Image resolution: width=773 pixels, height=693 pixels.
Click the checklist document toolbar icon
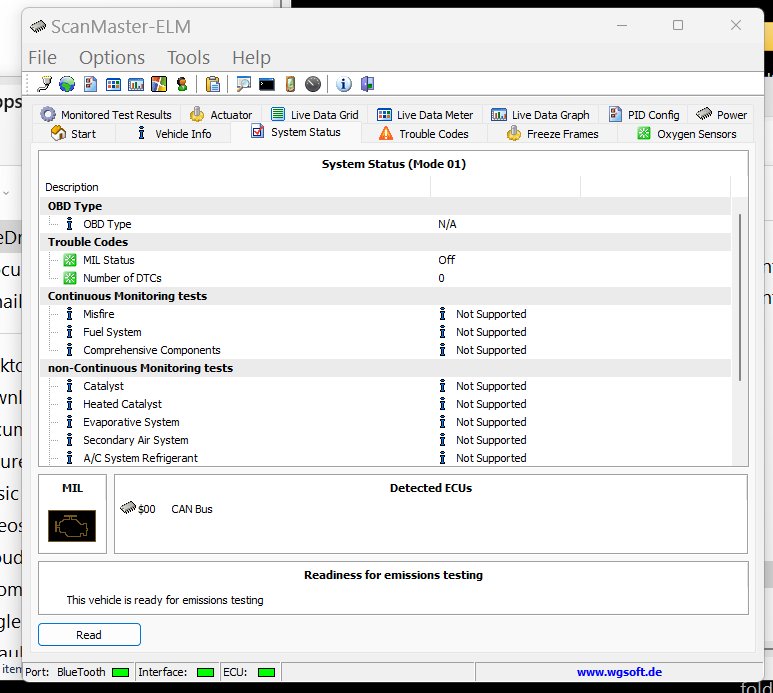(90, 84)
